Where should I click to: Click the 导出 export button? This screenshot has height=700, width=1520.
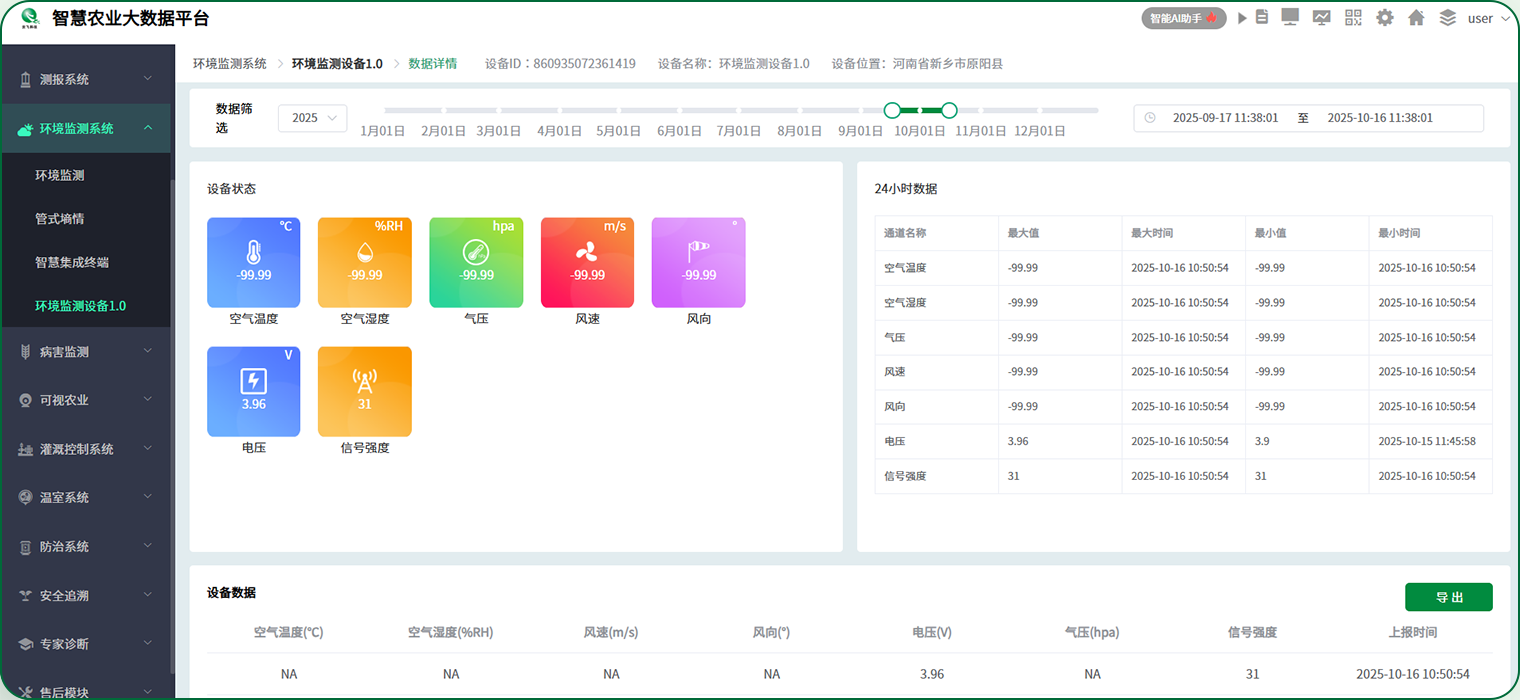coord(1448,596)
